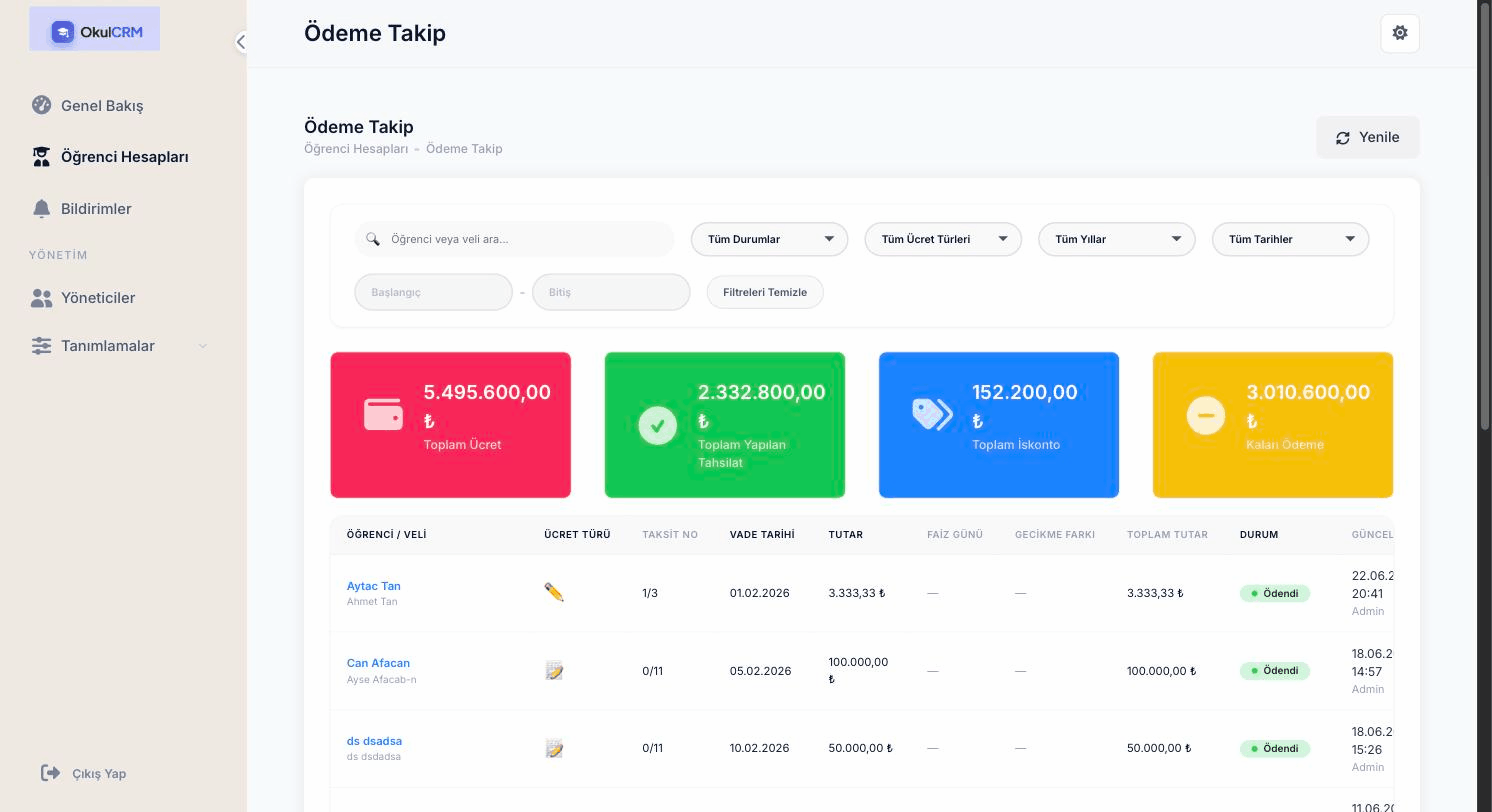Screen dimensions: 1492x812
Task: Click the Tanımlamalar sliders icon
Action: click(41, 346)
